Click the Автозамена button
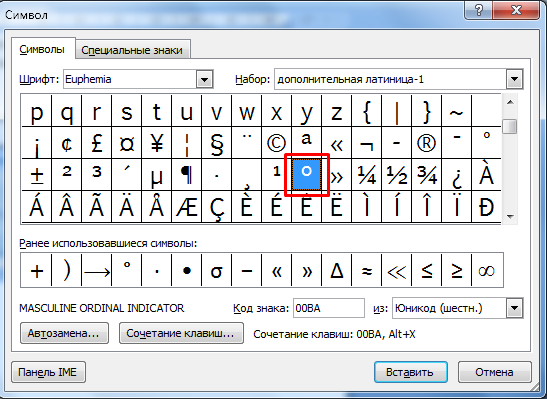Image resolution: width=547 pixels, height=399 pixels. pyautogui.click(x=64, y=333)
